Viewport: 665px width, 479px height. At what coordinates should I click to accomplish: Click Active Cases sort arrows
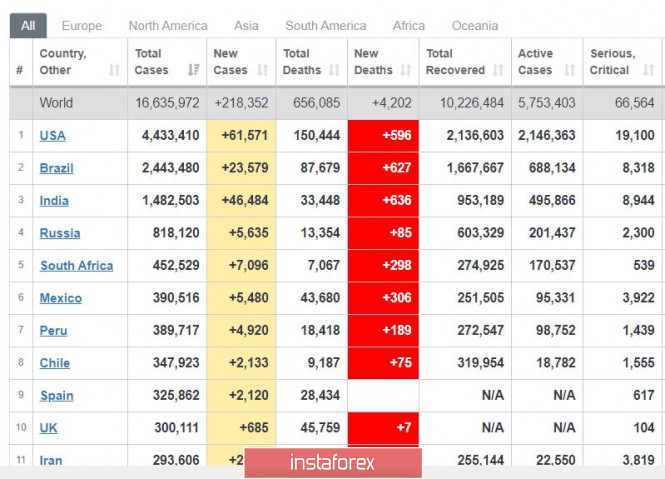[x=568, y=70]
